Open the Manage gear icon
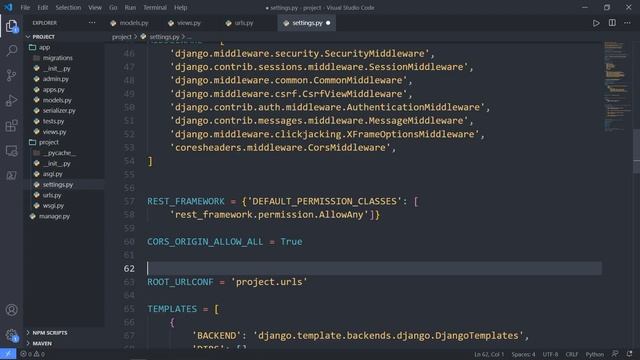The width and height of the screenshot is (640, 360). click(x=11, y=335)
